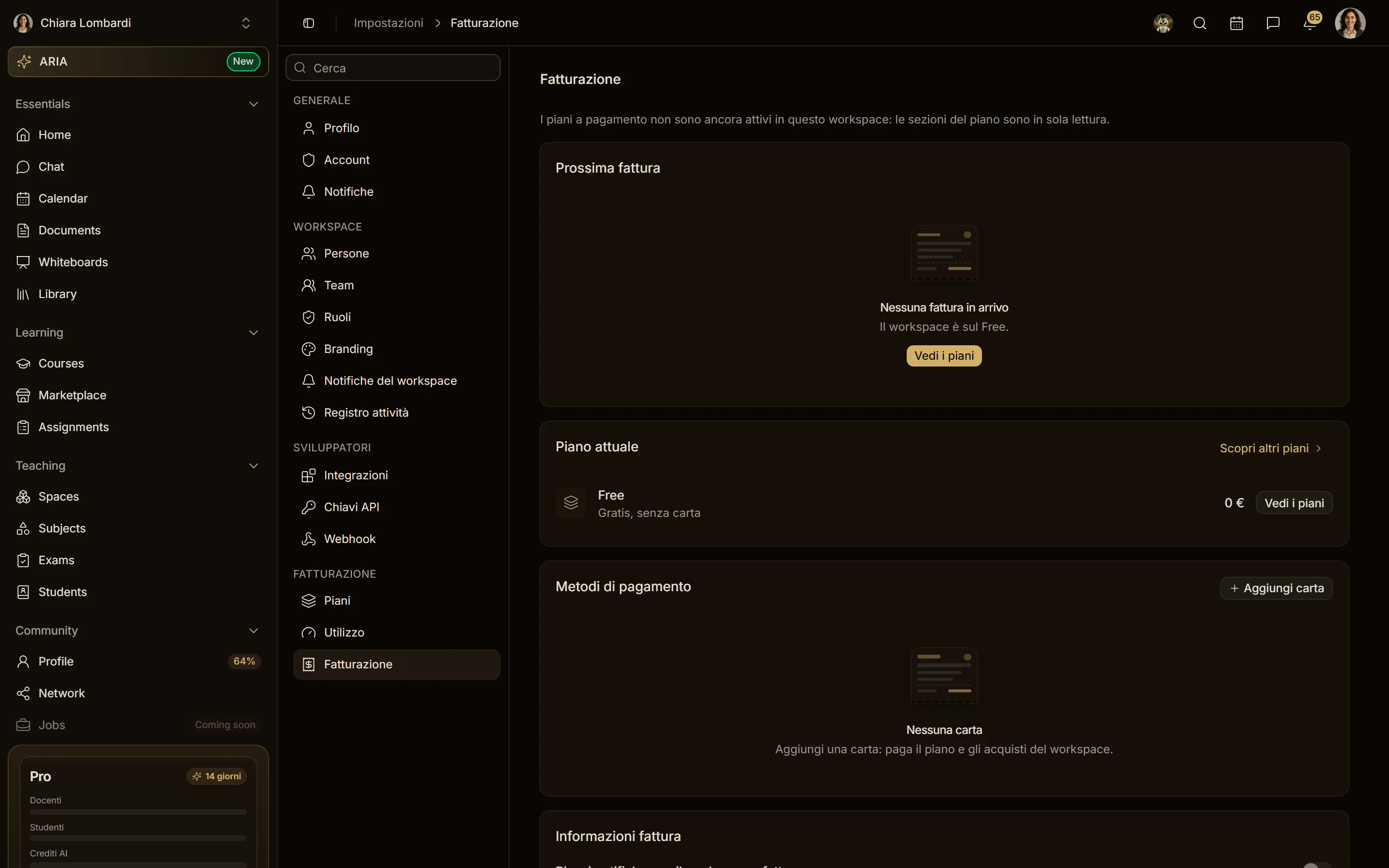The height and width of the screenshot is (868, 1389).
Task: Click the Cerca search field
Action: click(x=393, y=68)
